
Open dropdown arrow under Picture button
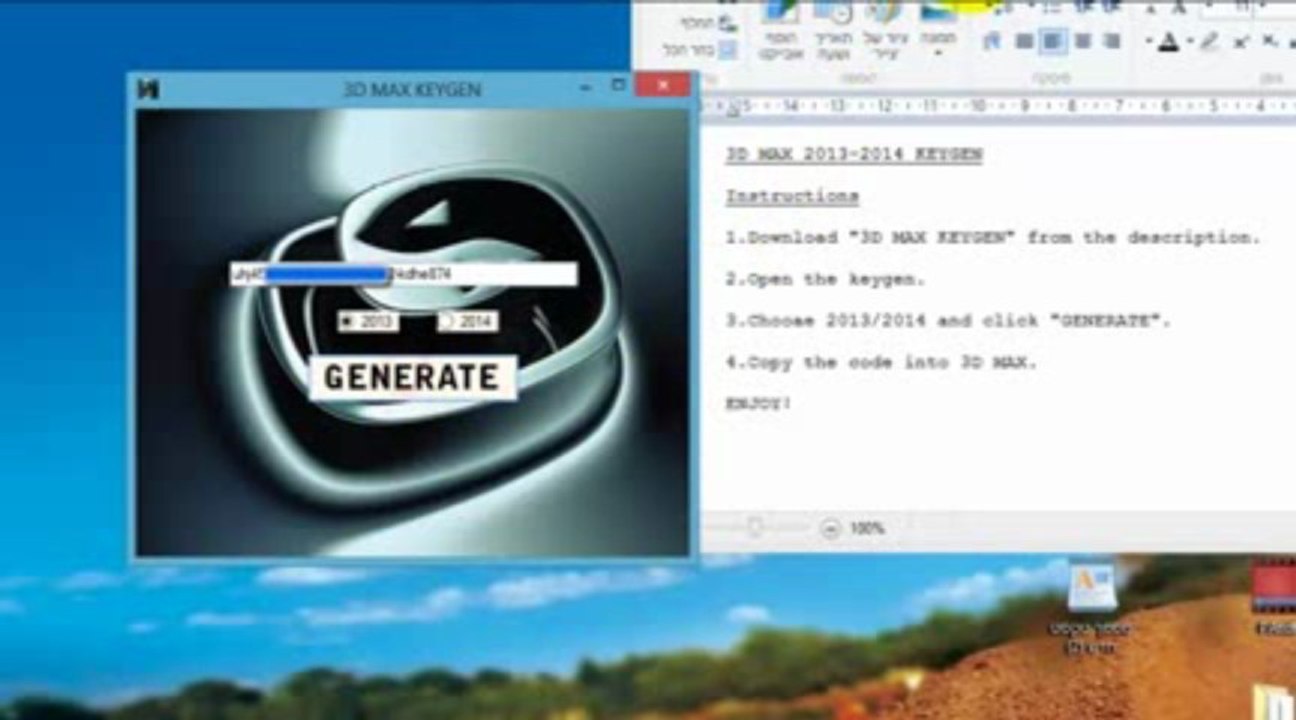(938, 53)
